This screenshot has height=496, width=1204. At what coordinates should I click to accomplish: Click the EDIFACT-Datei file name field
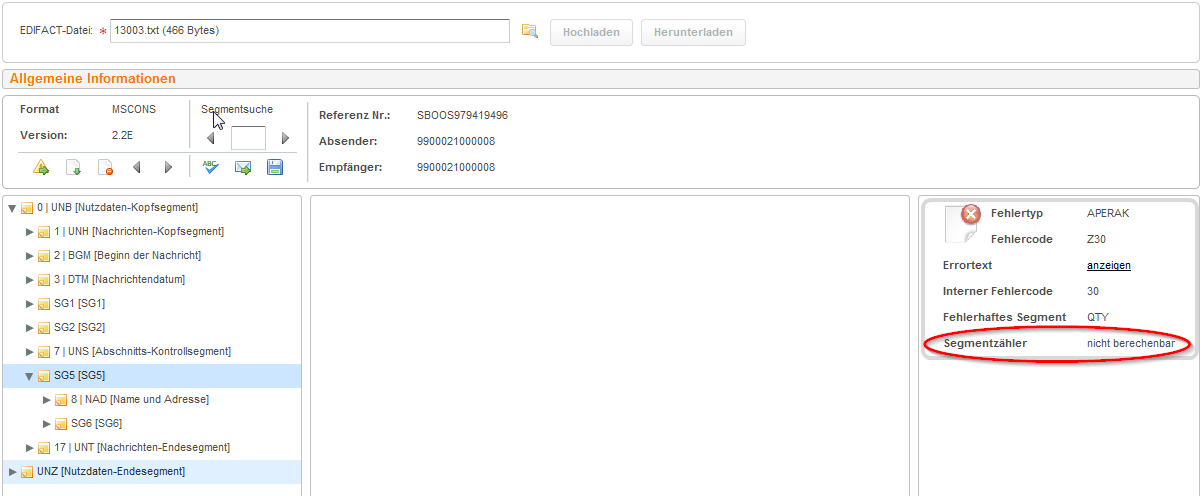pyautogui.click(x=310, y=31)
